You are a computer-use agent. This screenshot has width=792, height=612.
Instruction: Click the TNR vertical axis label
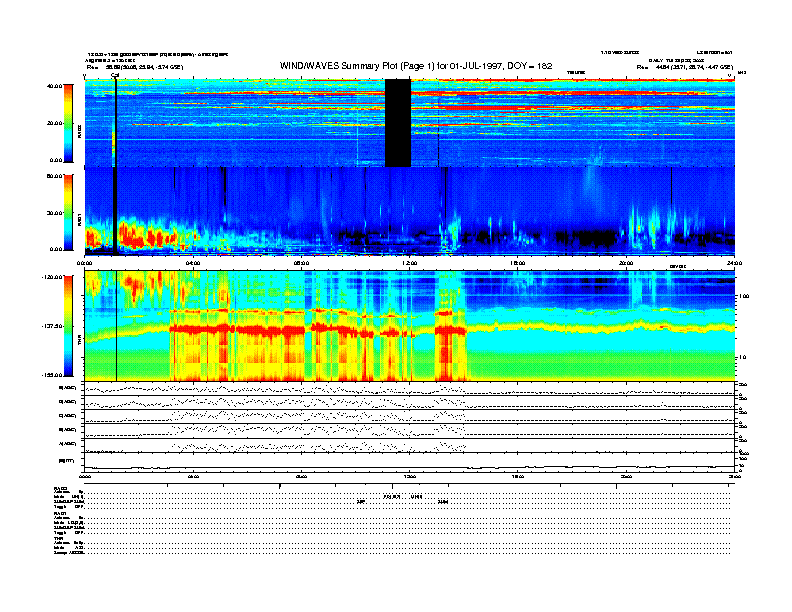click(79, 342)
